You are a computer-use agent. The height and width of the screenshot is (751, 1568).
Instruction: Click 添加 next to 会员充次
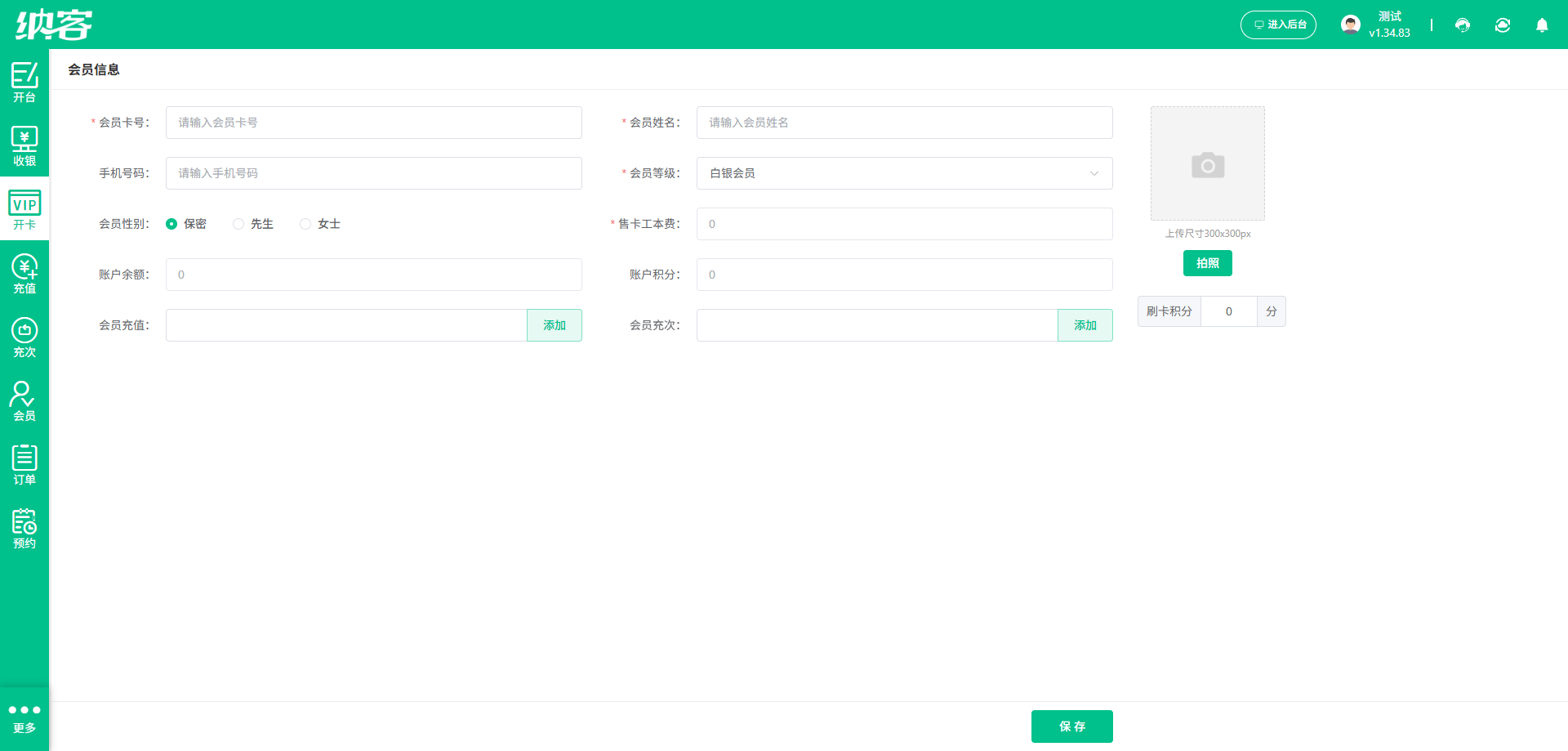pyautogui.click(x=1085, y=325)
